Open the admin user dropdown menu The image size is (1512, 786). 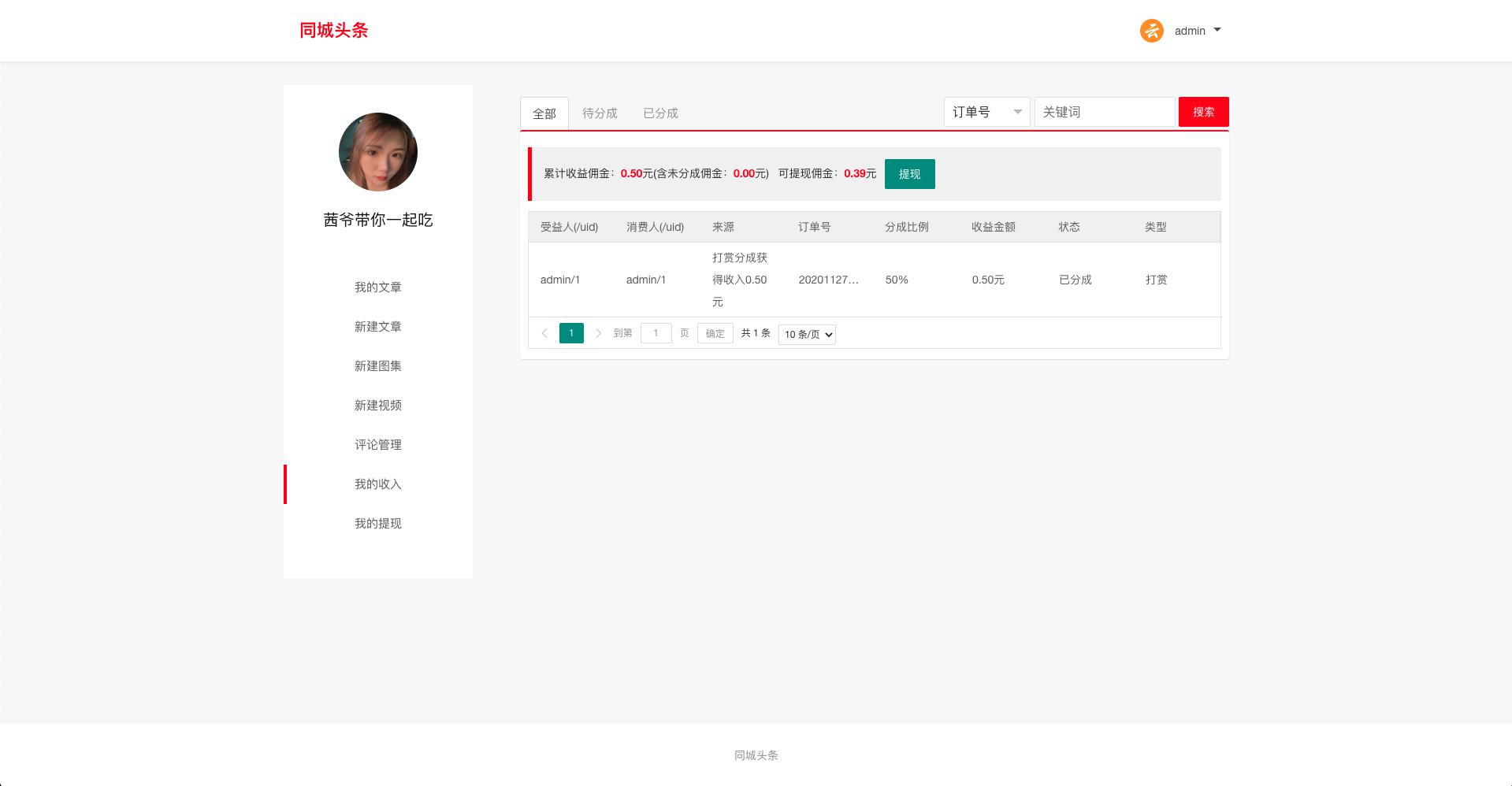click(x=1197, y=31)
